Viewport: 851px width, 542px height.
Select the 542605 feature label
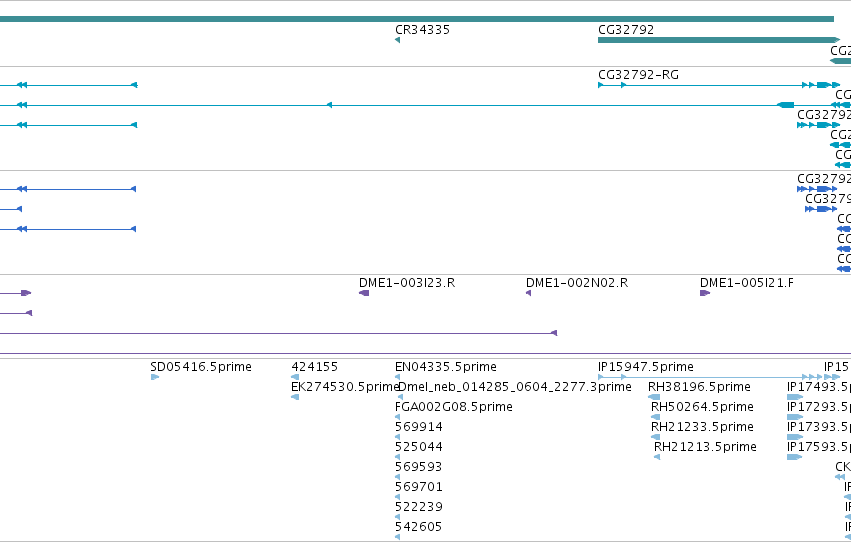[418, 527]
